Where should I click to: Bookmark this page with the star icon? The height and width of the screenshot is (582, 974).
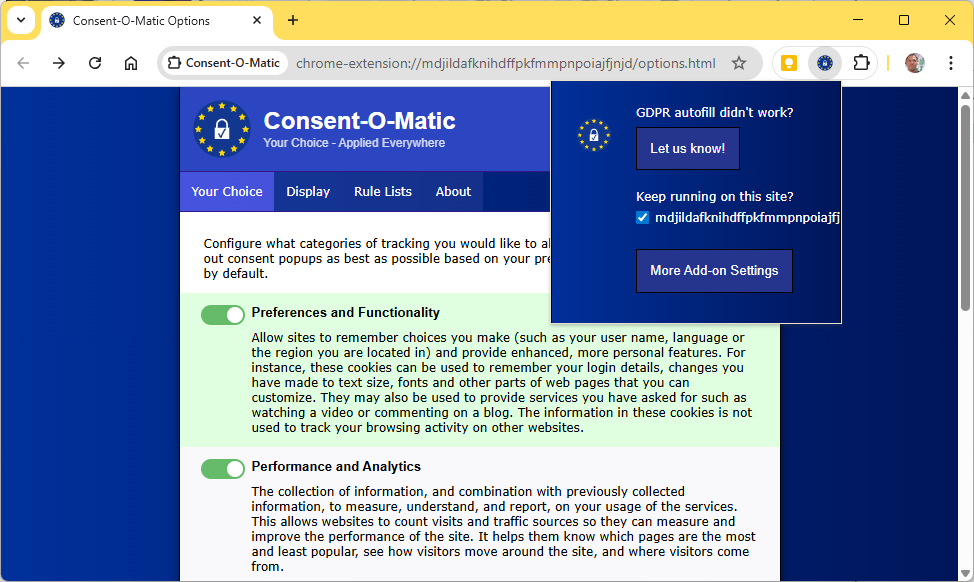coord(738,62)
